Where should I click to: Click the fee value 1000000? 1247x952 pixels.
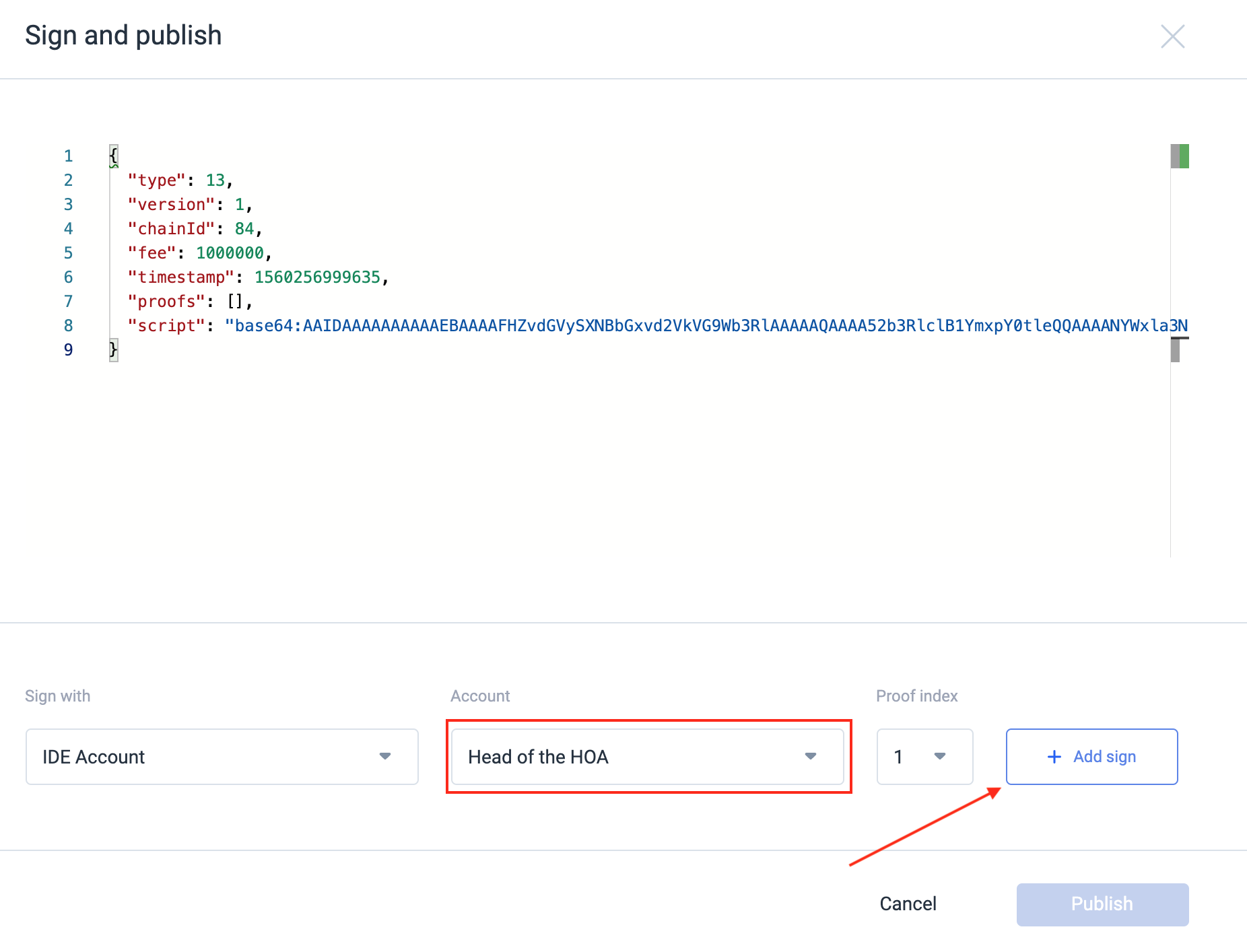[x=230, y=253]
